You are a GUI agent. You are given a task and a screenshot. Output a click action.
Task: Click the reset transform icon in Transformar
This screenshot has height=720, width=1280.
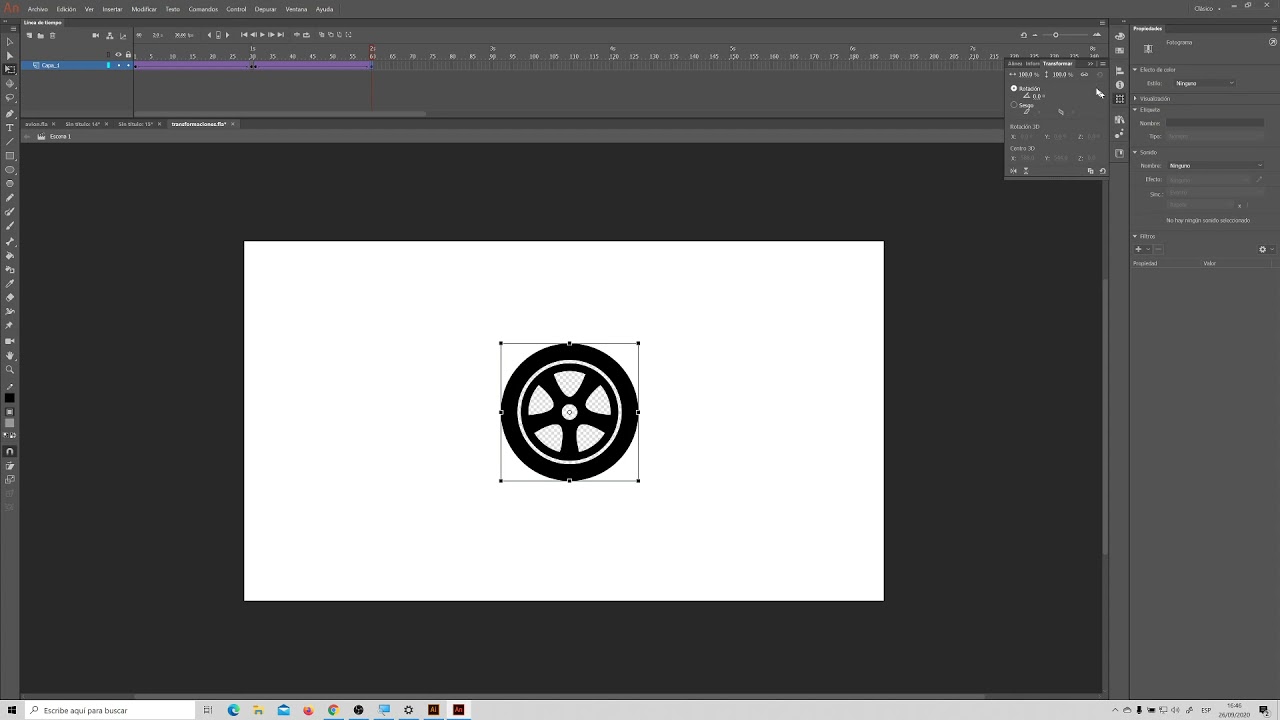(x=1102, y=171)
